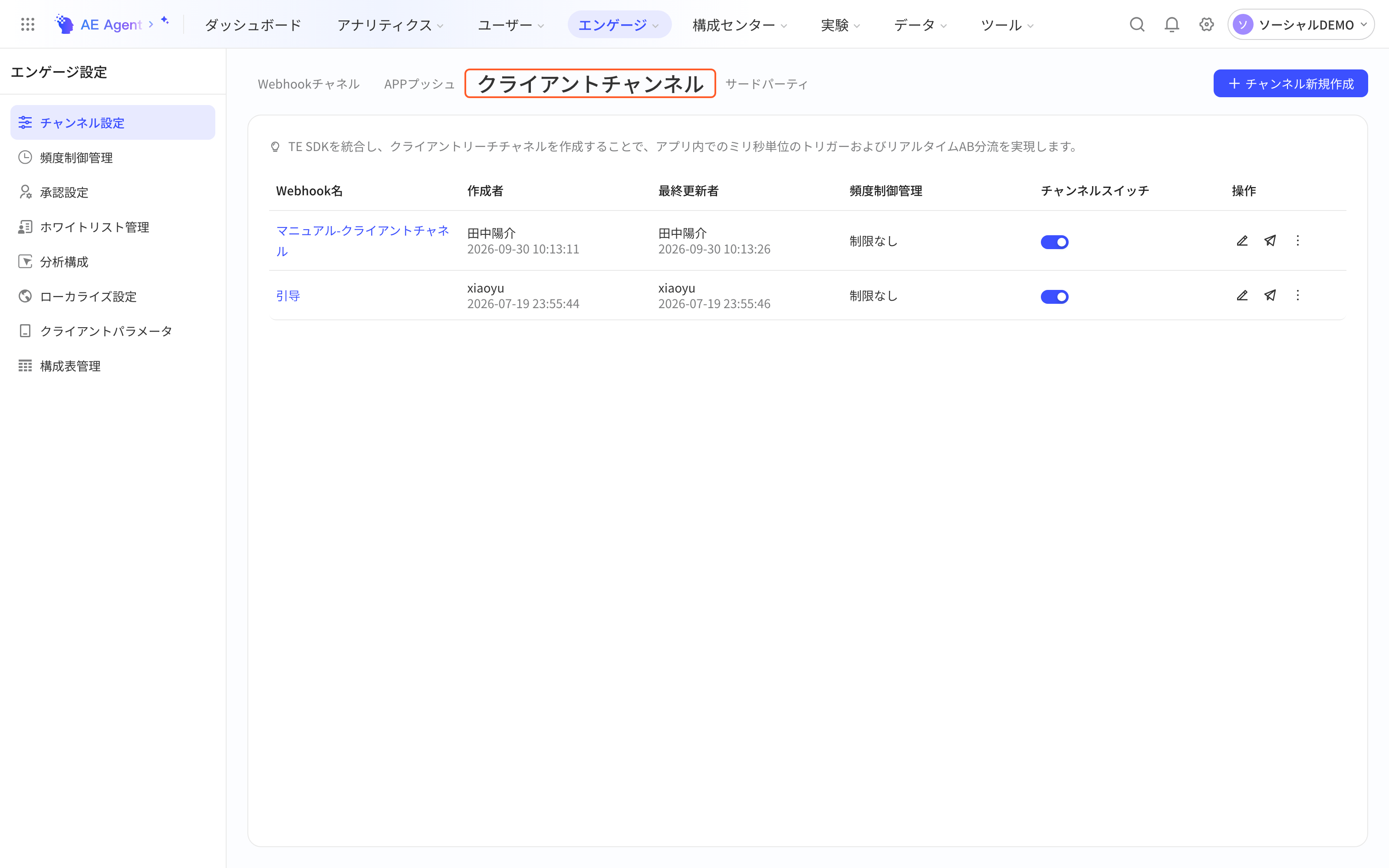Switch to the サードパーティ tab

tap(766, 84)
